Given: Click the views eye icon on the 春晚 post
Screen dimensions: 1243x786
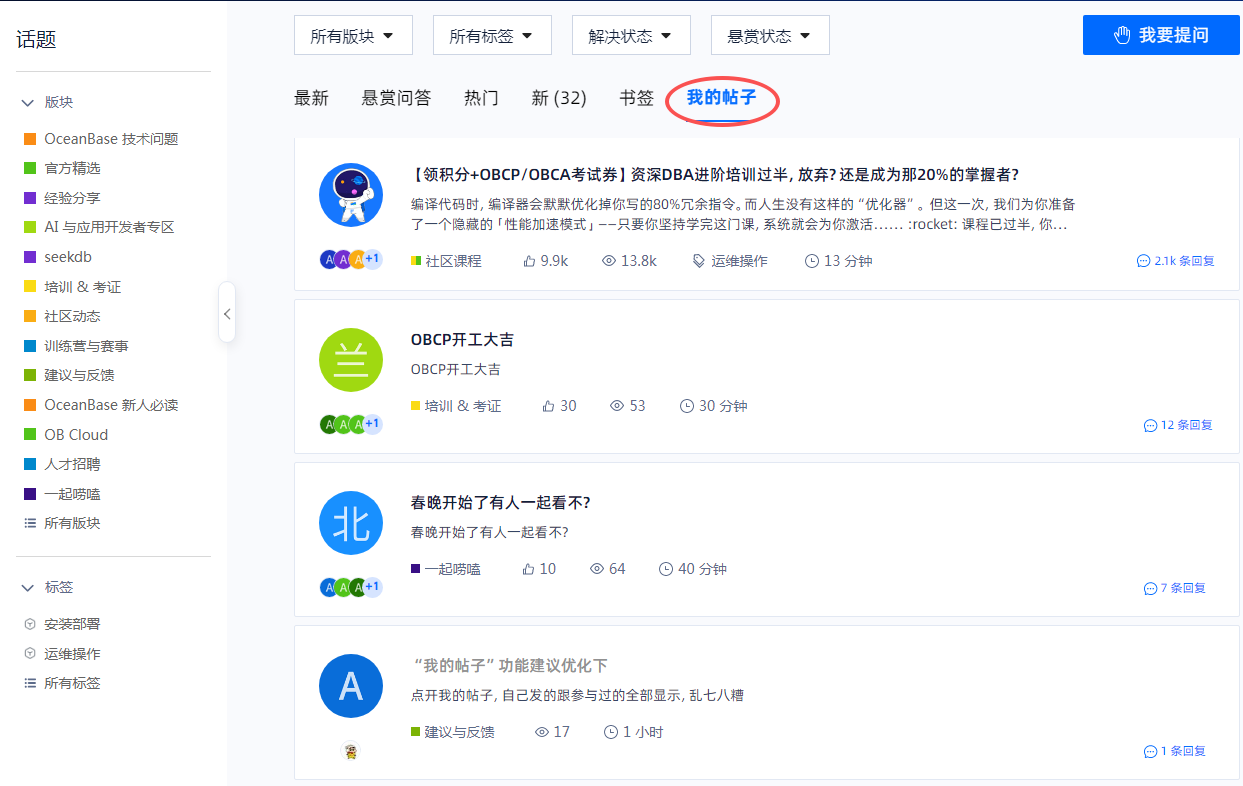Looking at the screenshot, I should point(597,569).
